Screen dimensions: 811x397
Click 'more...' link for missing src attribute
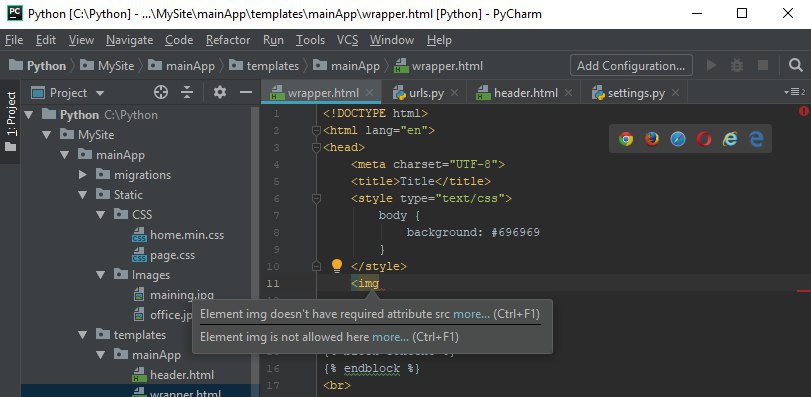[x=471, y=314]
